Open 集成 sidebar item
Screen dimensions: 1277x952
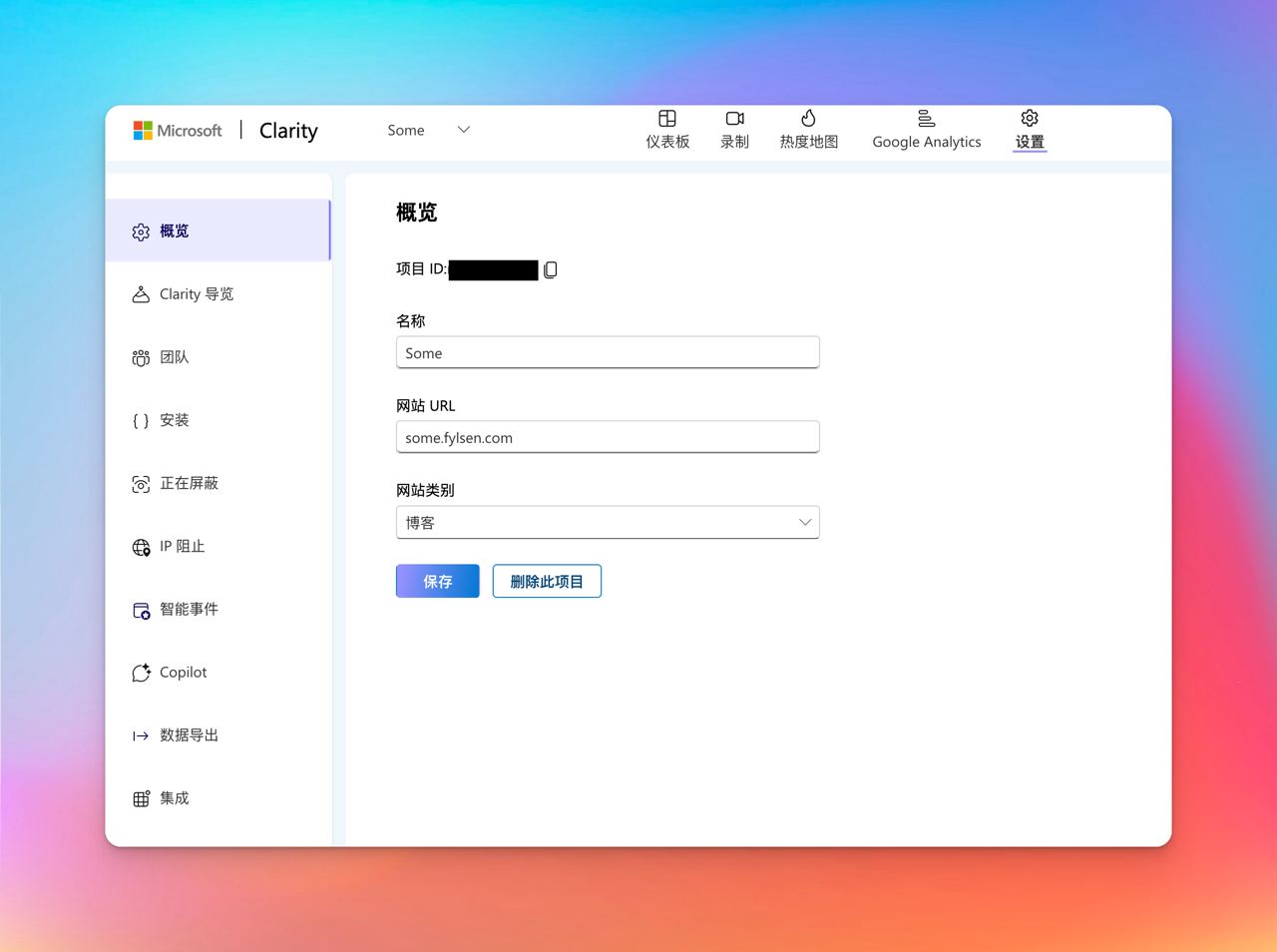click(217, 797)
